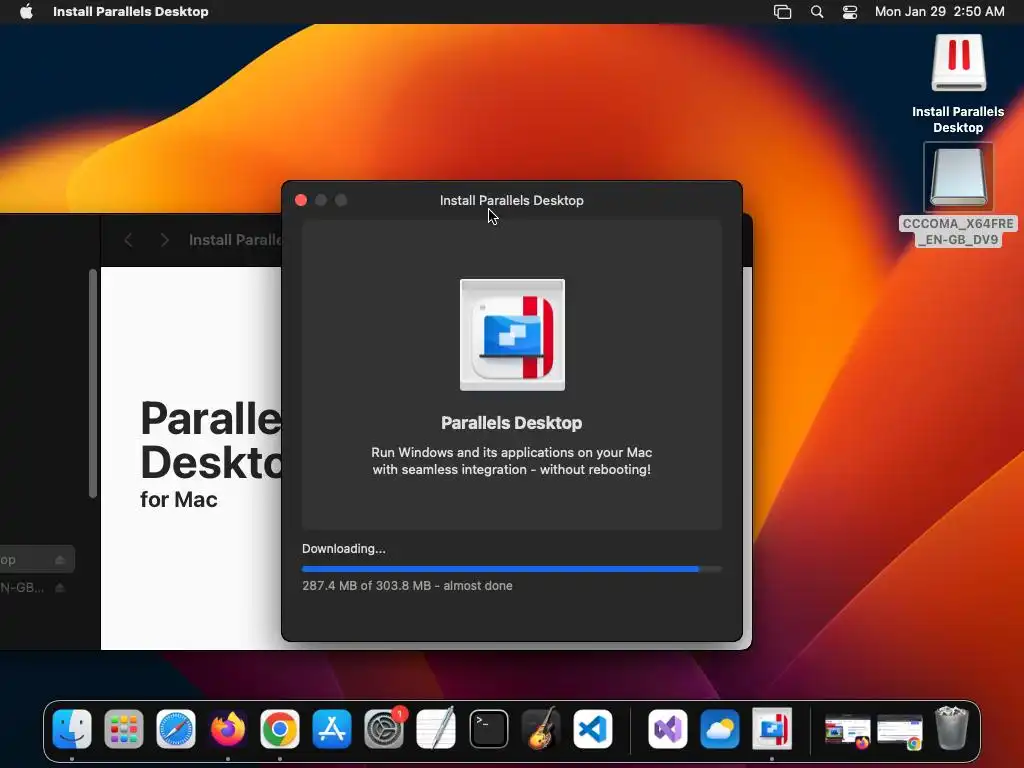Go forward in the Finder window
This screenshot has height=768, width=1024.
click(165, 240)
